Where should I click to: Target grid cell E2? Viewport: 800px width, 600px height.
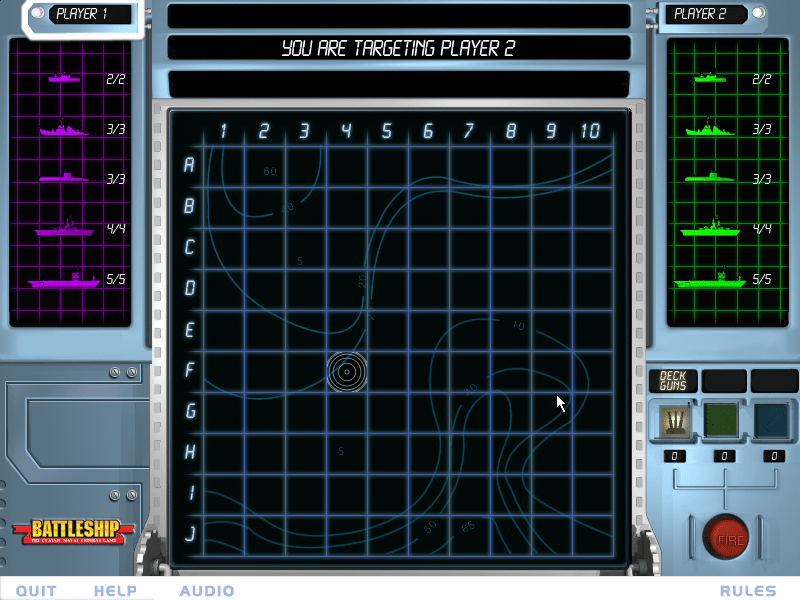click(265, 331)
